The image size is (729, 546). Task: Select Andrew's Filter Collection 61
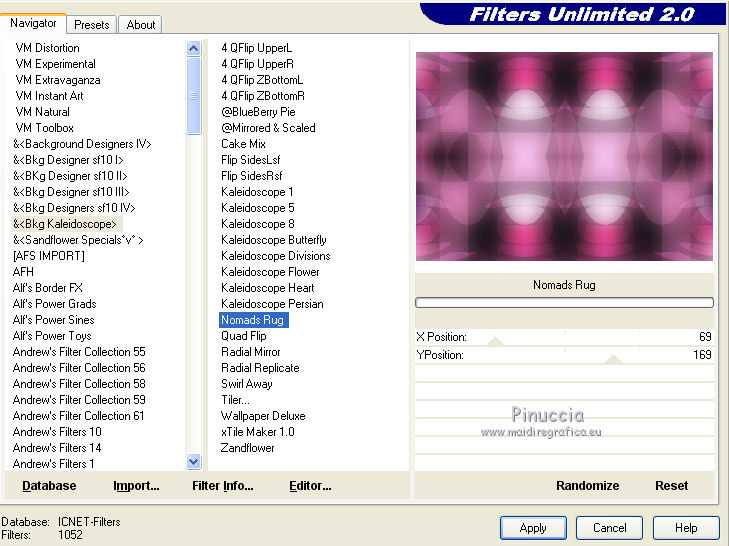[79, 416]
